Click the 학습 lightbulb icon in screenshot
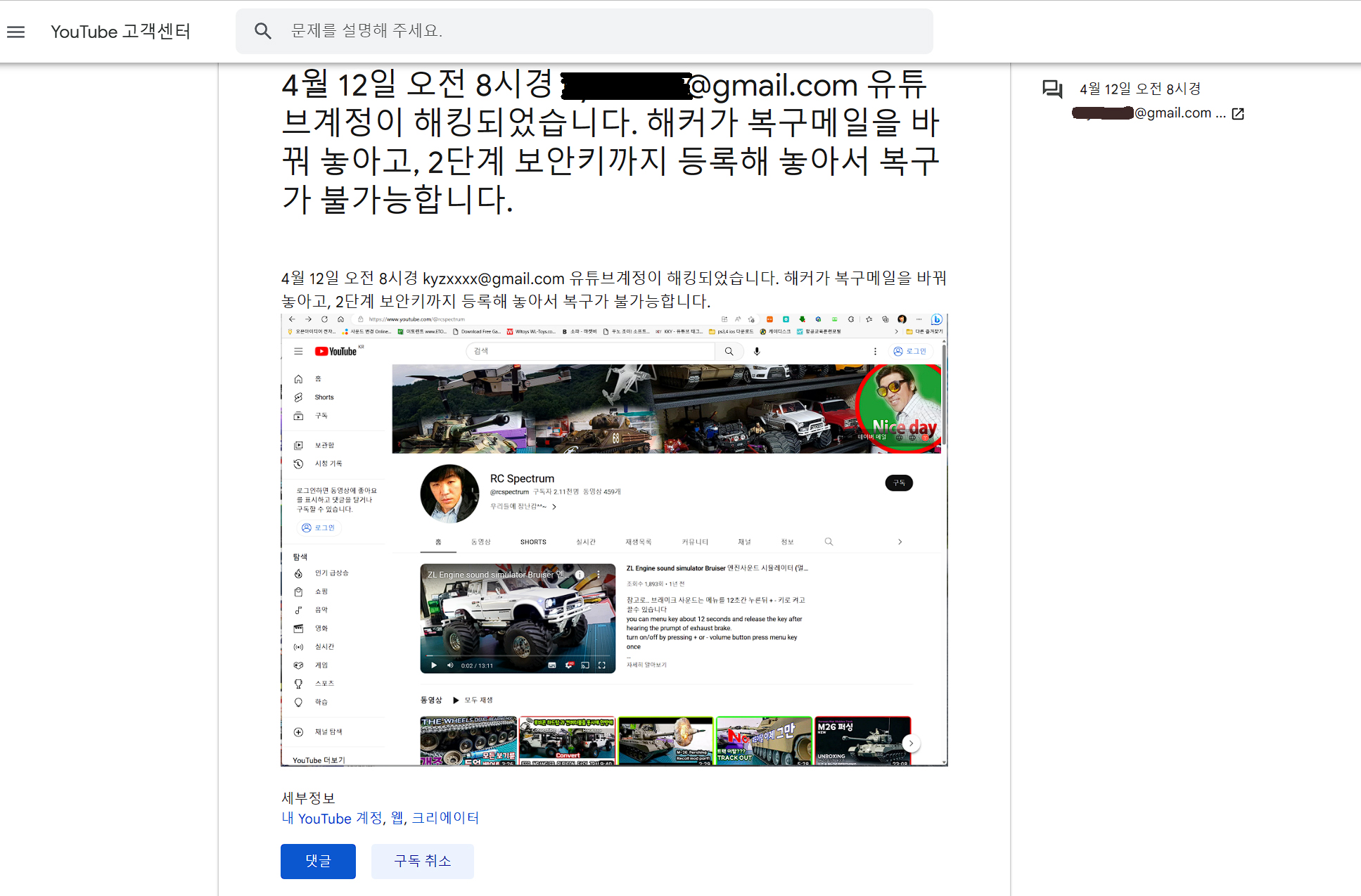Screen dimensions: 1361x896 [x=298, y=702]
